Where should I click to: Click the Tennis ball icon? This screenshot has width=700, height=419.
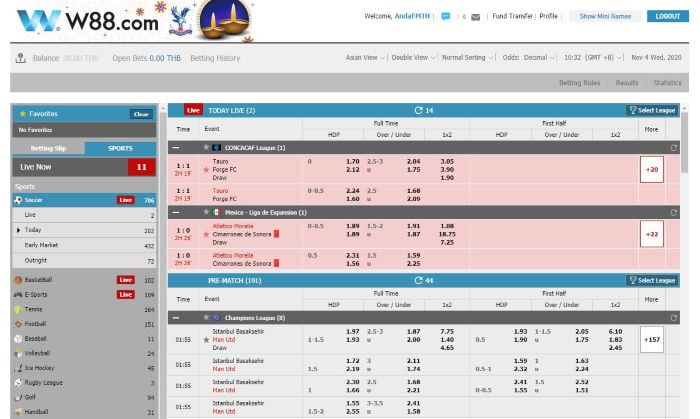pos(18,309)
